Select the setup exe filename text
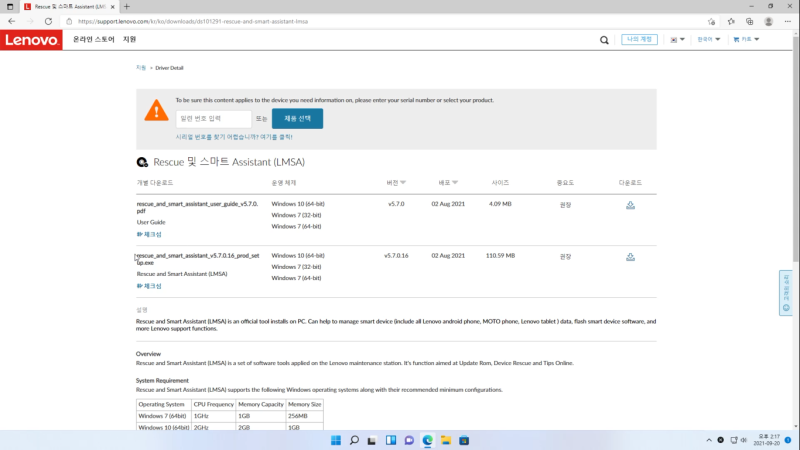Screen dimensions: 800x450 (198, 259)
